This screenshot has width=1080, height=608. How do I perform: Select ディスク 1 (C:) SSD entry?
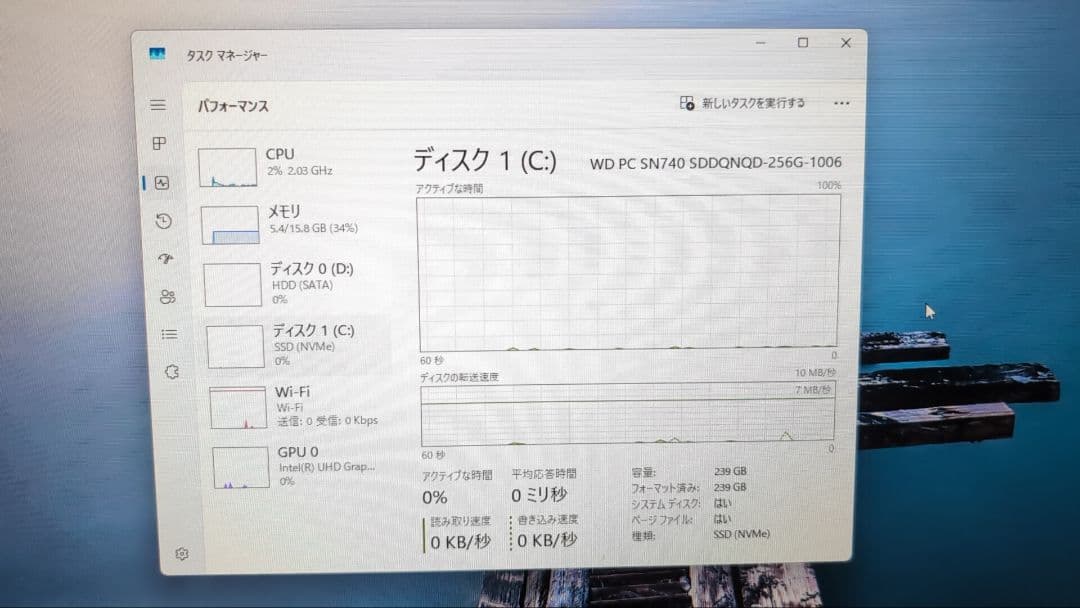(x=299, y=344)
